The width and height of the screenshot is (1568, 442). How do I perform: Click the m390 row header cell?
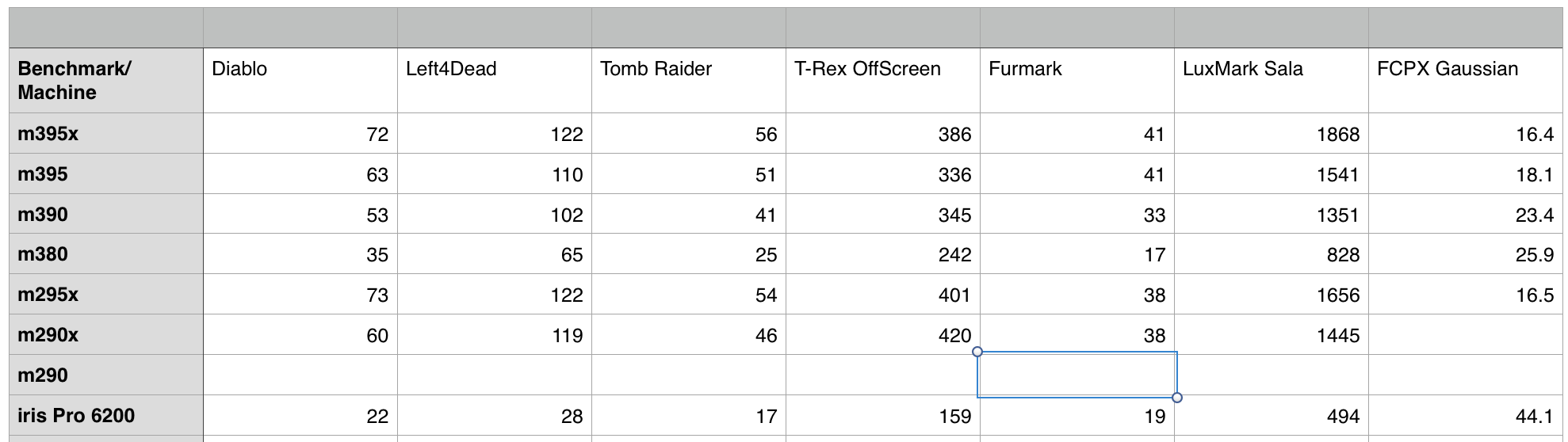pos(105,215)
